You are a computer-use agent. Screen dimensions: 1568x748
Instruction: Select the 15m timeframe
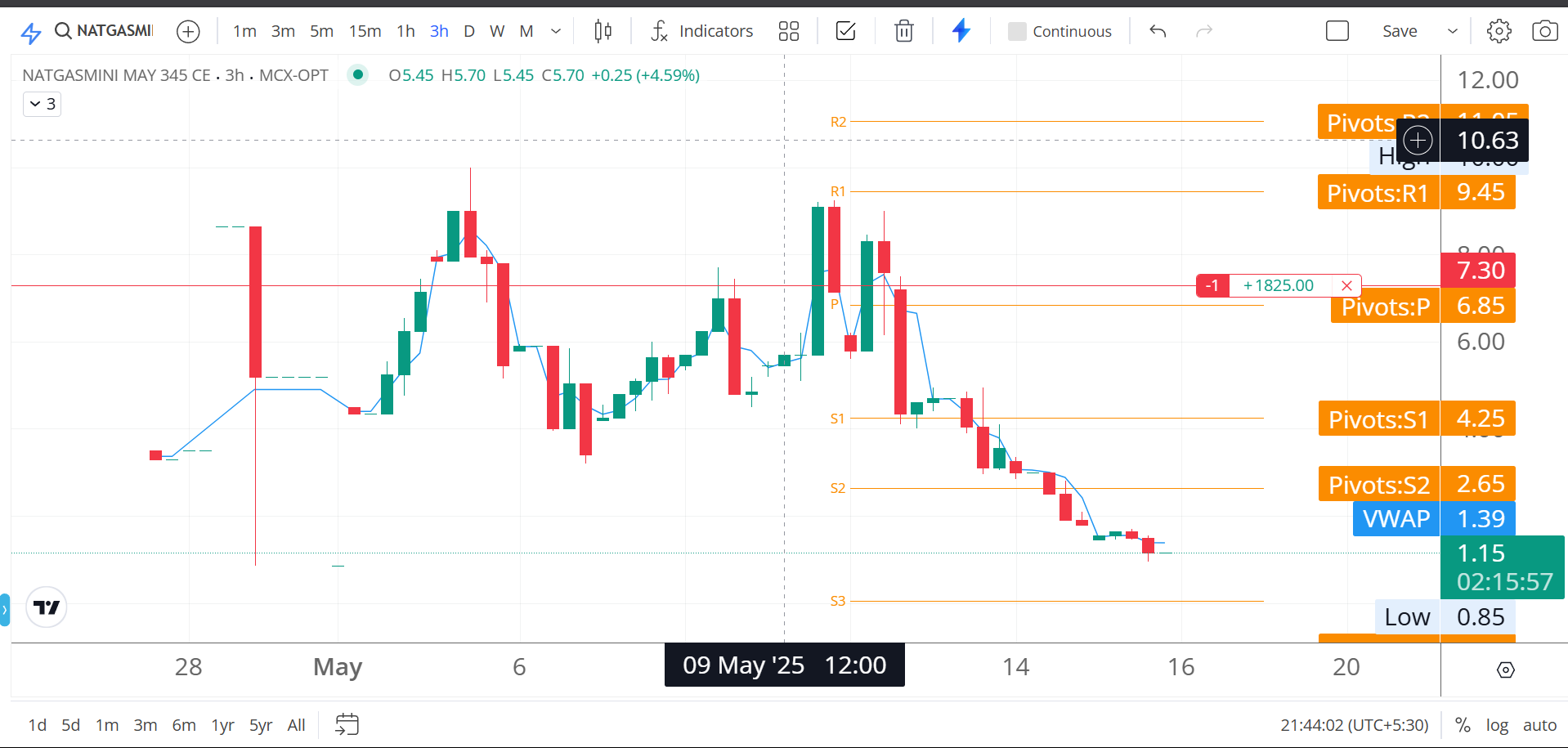(365, 32)
